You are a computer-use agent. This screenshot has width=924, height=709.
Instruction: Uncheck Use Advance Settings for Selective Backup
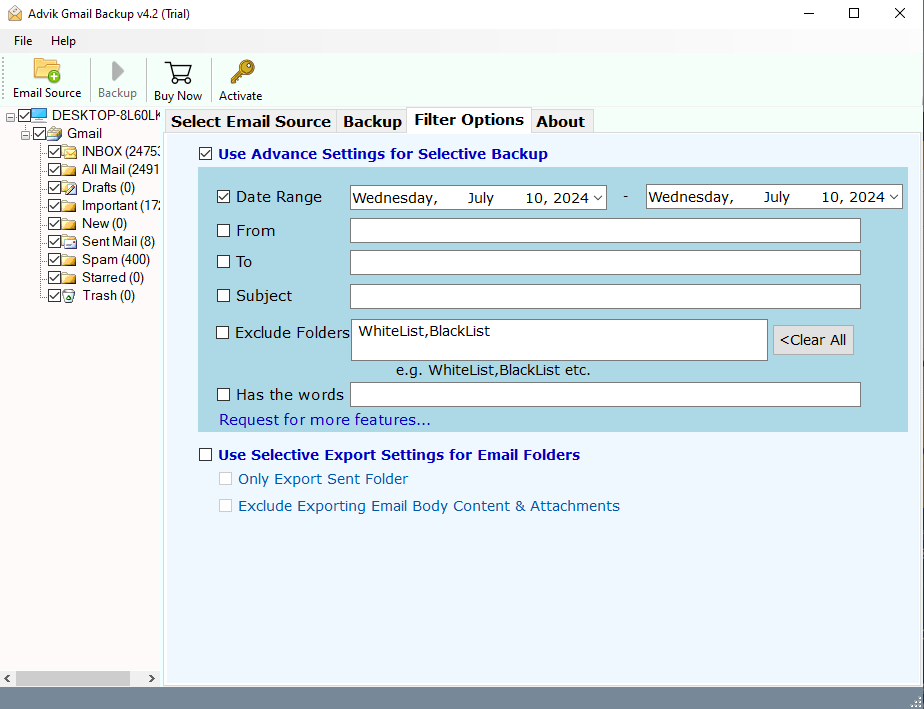click(205, 154)
